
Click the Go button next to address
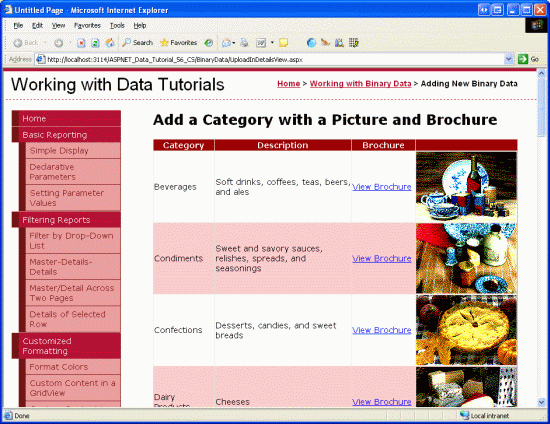click(528, 59)
